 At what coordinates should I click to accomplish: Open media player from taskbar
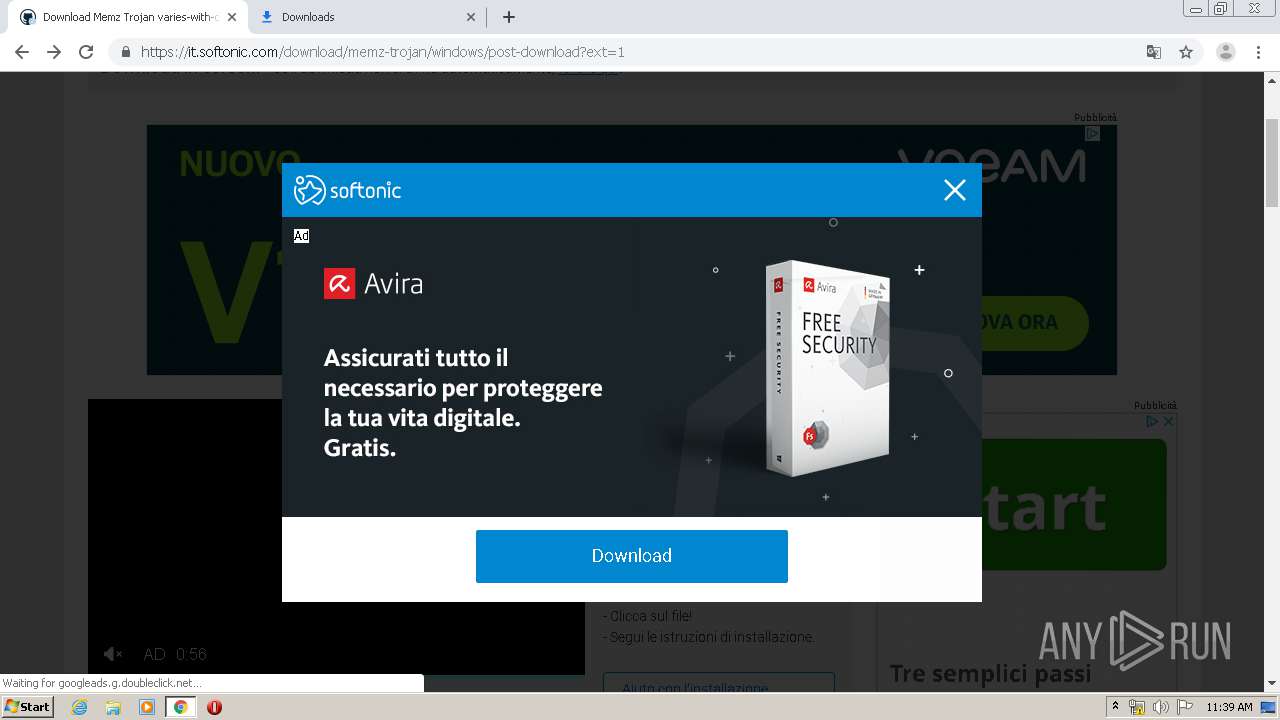tap(147, 707)
